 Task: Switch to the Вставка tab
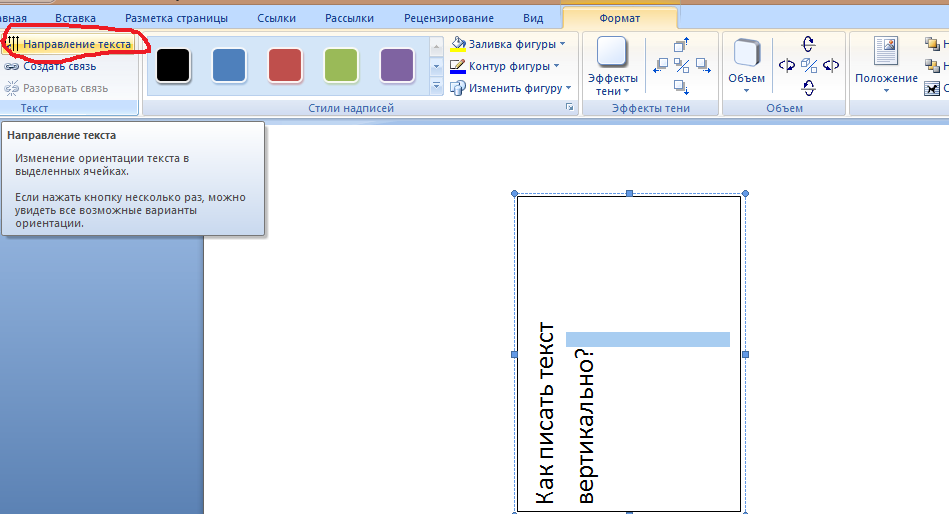(x=76, y=18)
